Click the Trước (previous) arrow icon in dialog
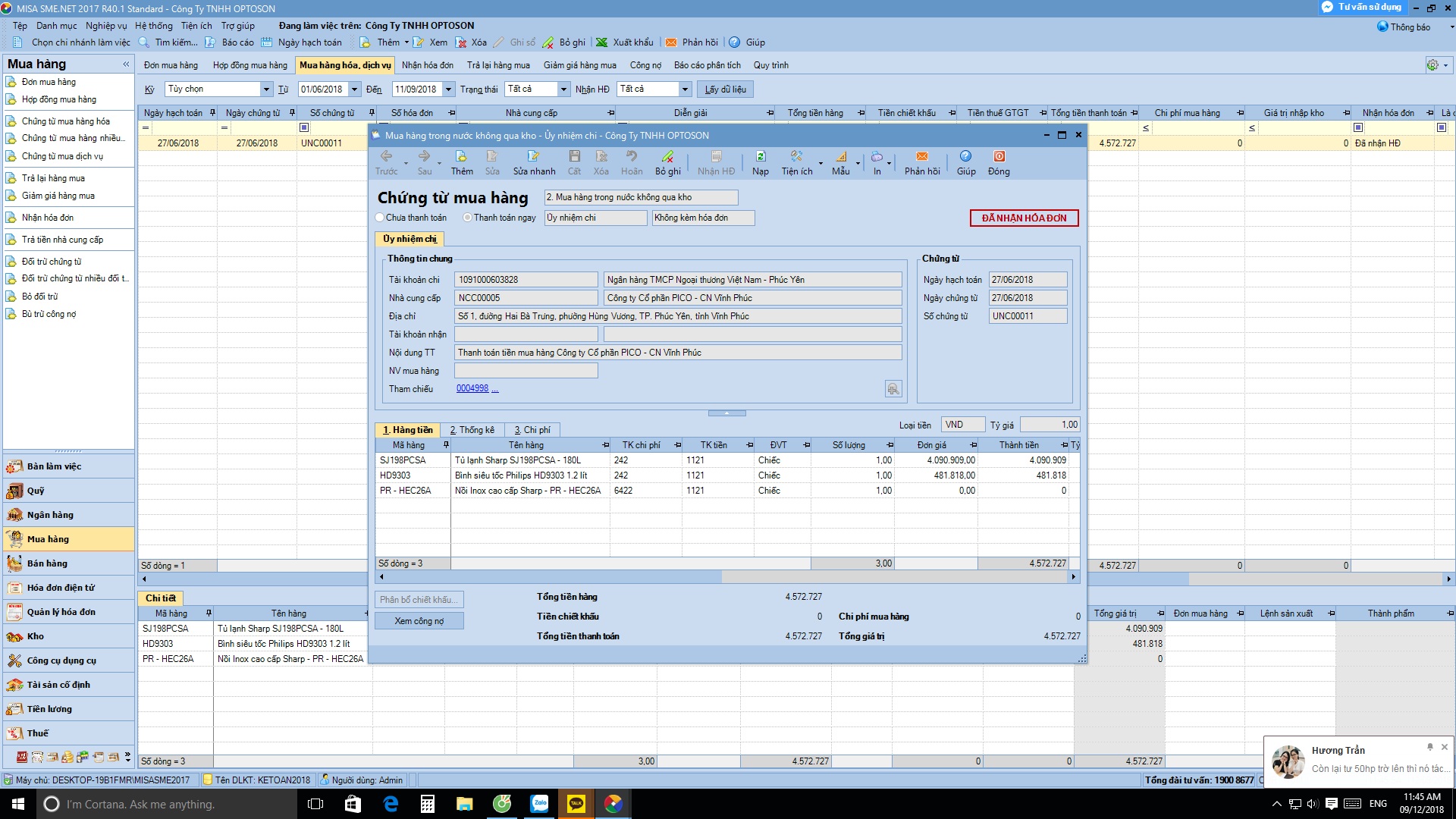 tap(386, 156)
